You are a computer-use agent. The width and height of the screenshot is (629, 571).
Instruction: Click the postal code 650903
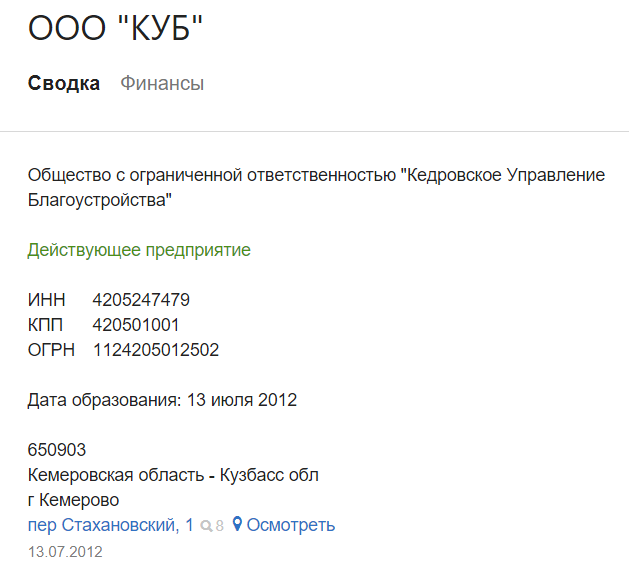click(57, 450)
